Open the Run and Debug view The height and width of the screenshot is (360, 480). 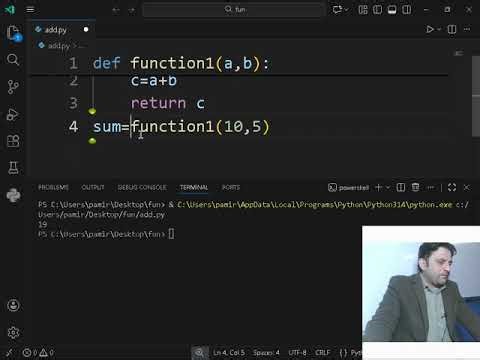[x=13, y=114]
